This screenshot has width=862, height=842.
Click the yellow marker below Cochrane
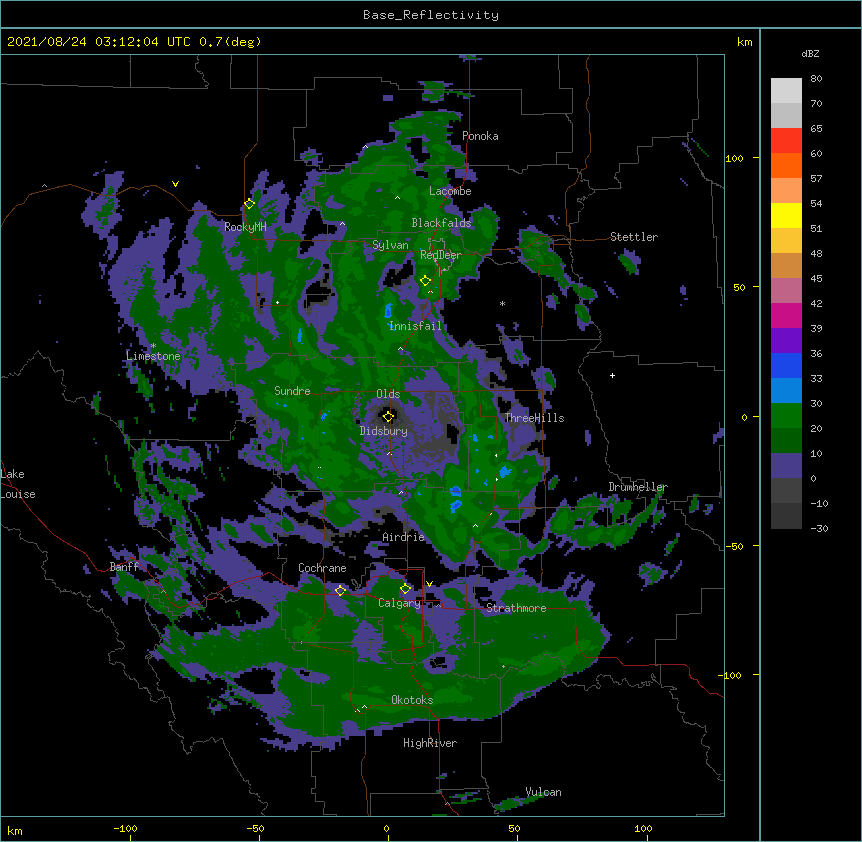pyautogui.click(x=340, y=591)
